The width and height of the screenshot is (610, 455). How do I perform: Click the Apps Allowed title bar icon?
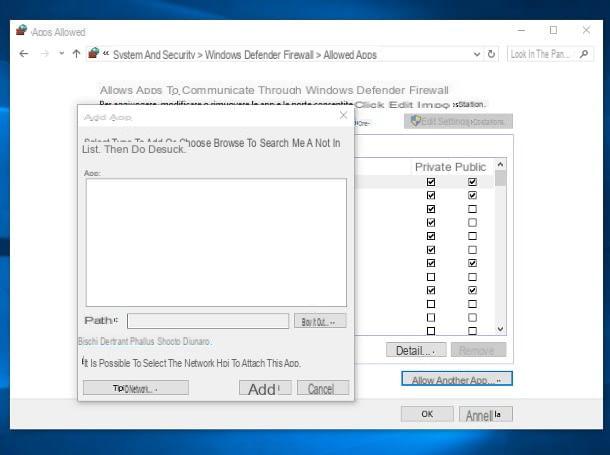21,30
